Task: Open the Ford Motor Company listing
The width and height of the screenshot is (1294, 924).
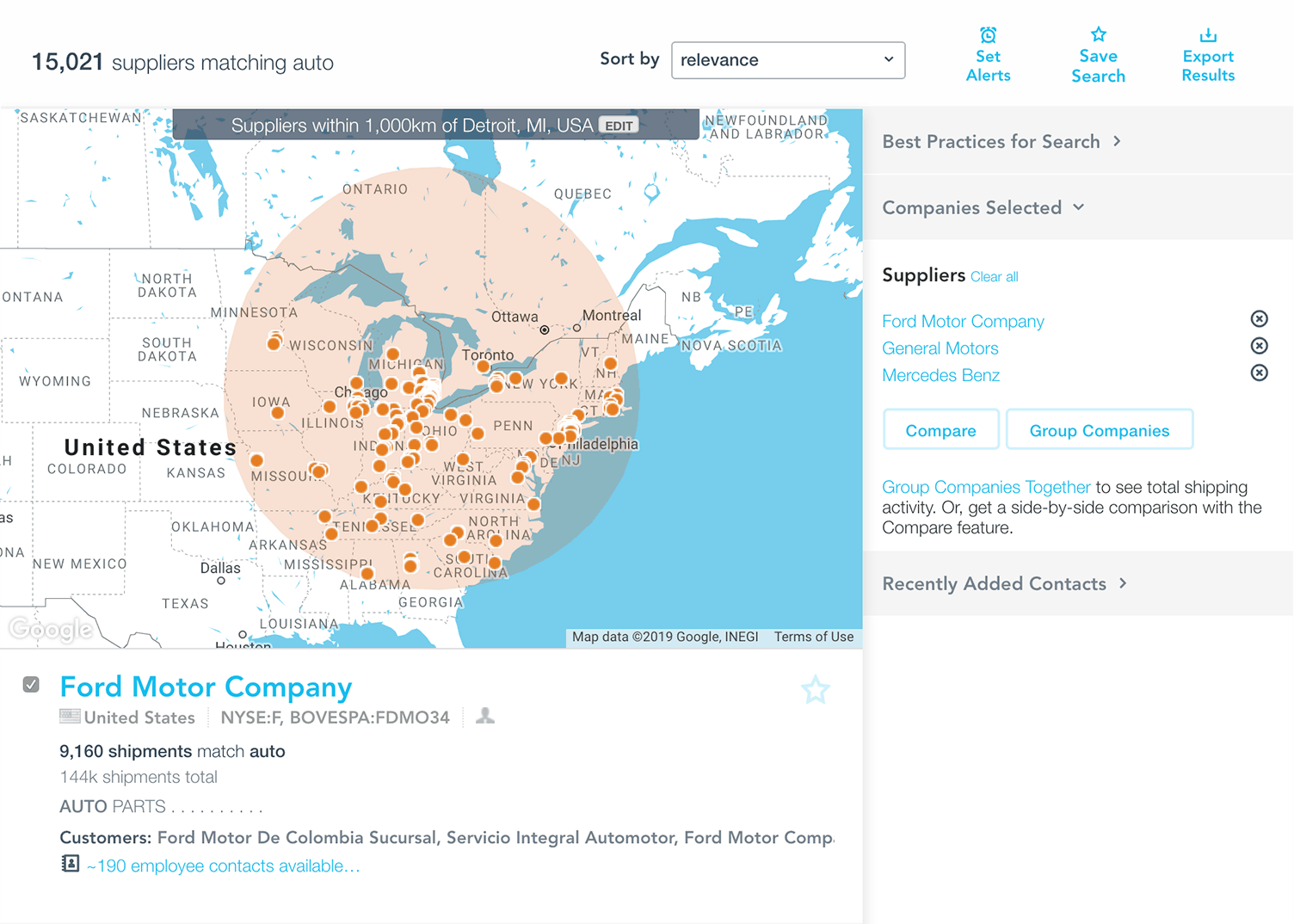Action: click(206, 687)
